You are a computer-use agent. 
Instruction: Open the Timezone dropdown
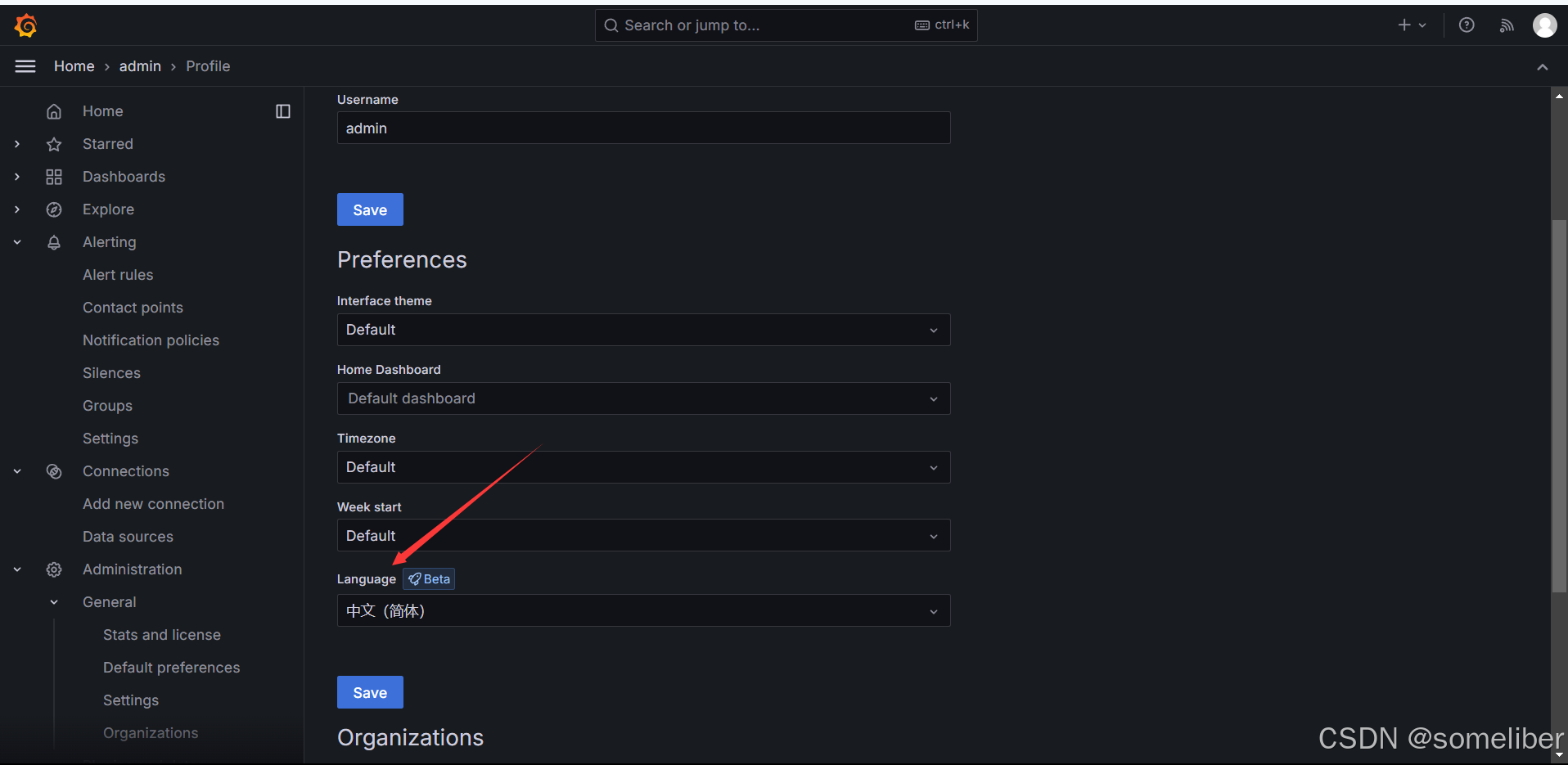[x=643, y=467]
